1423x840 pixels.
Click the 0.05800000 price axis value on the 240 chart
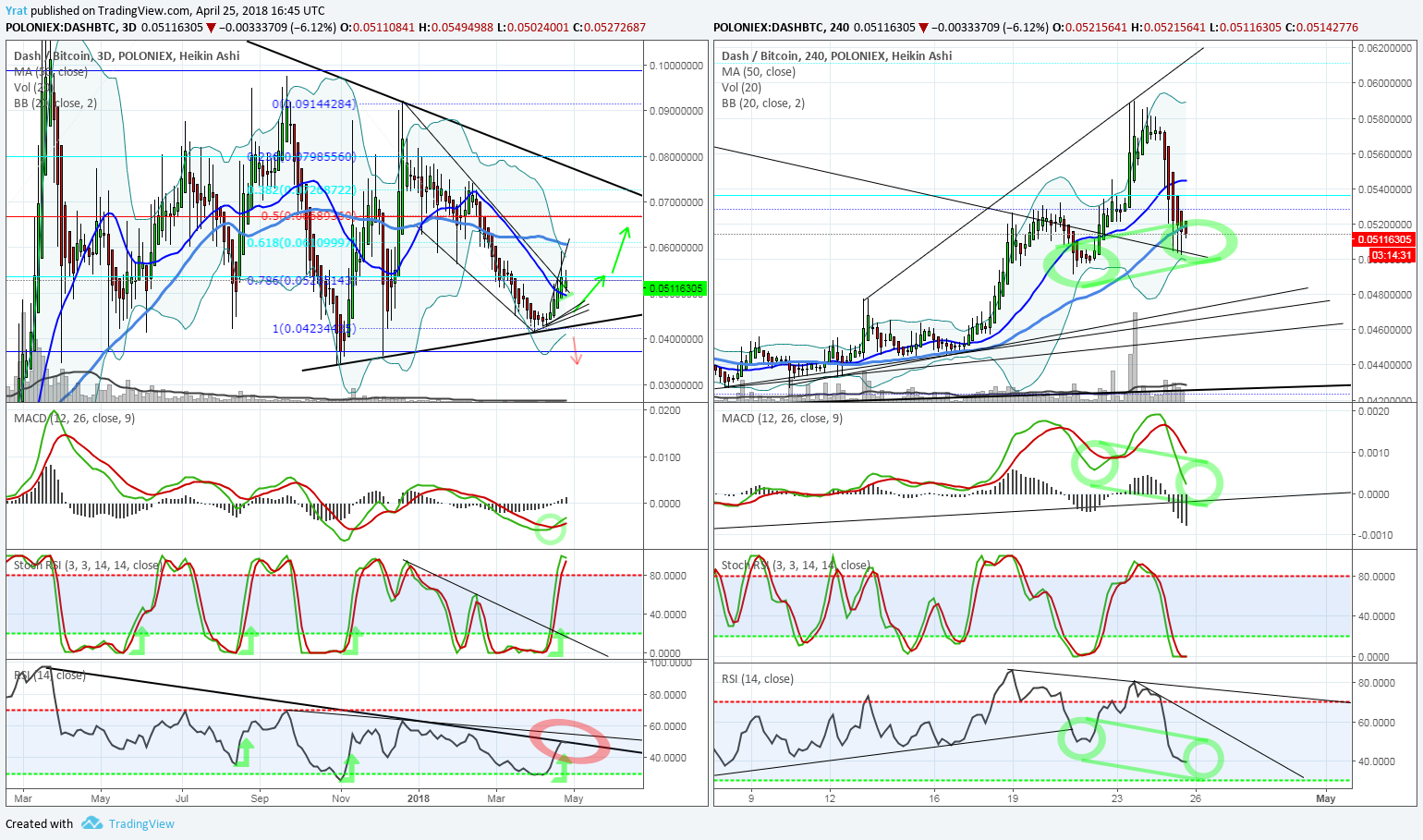click(1384, 118)
